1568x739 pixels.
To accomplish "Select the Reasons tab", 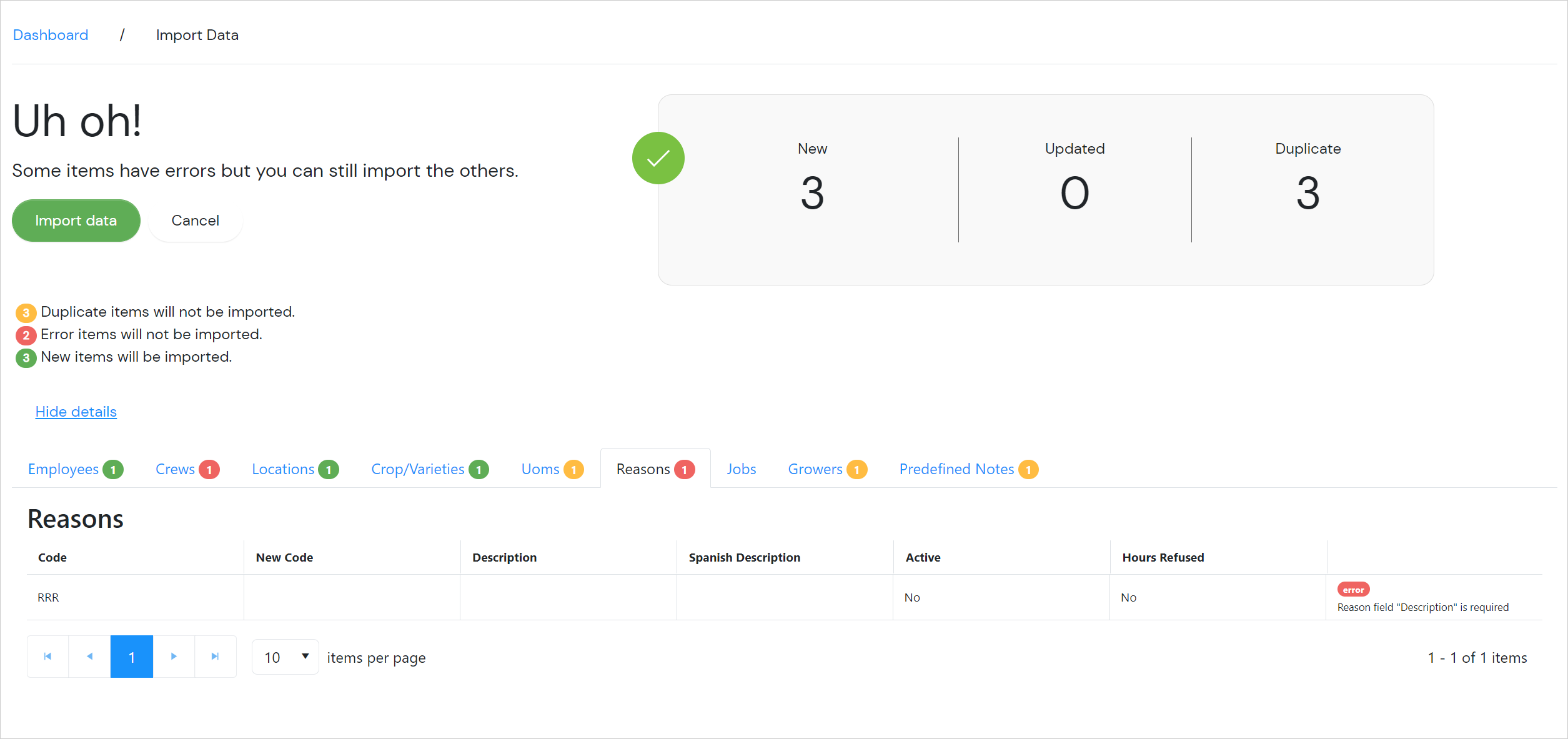I will coord(655,469).
